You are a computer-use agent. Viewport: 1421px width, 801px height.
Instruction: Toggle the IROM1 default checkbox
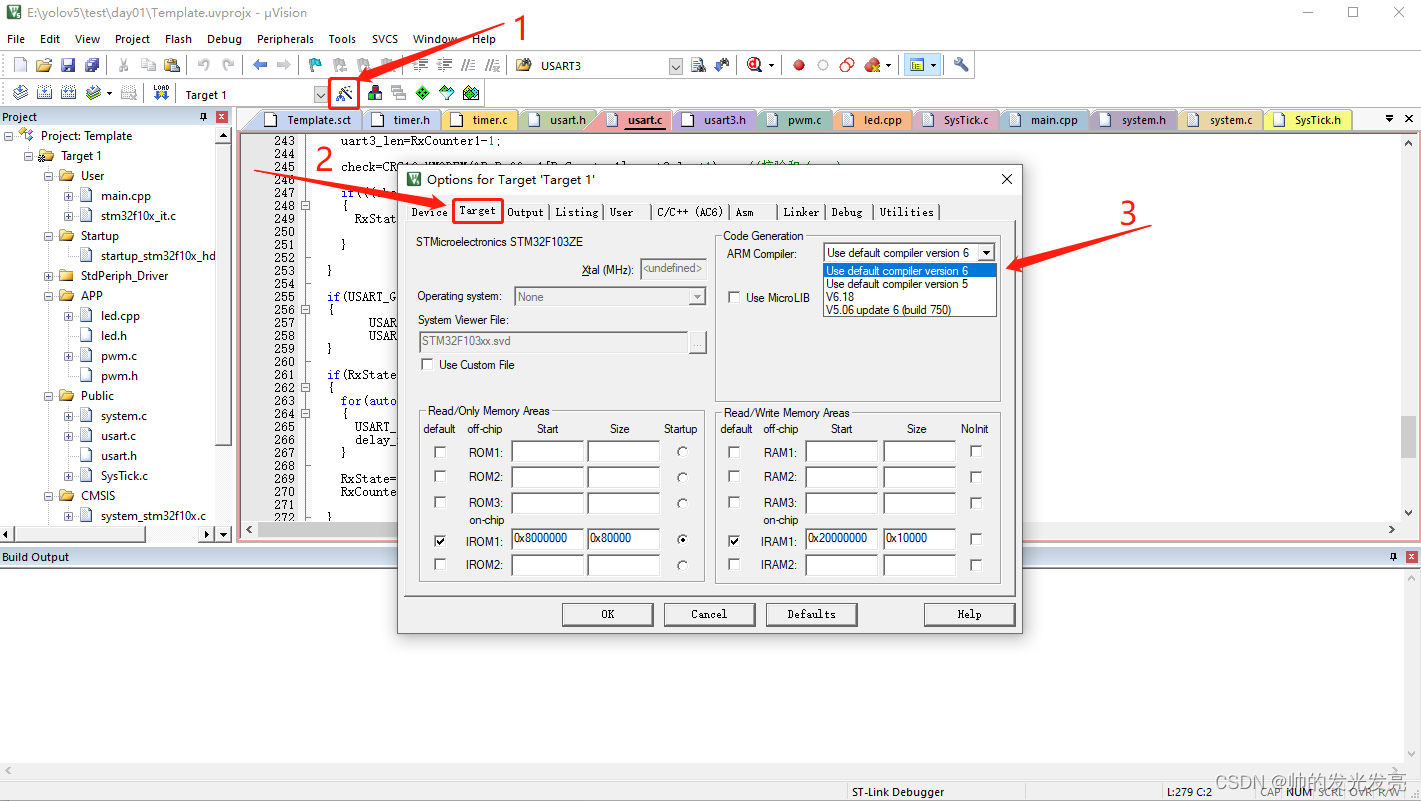tap(440, 541)
